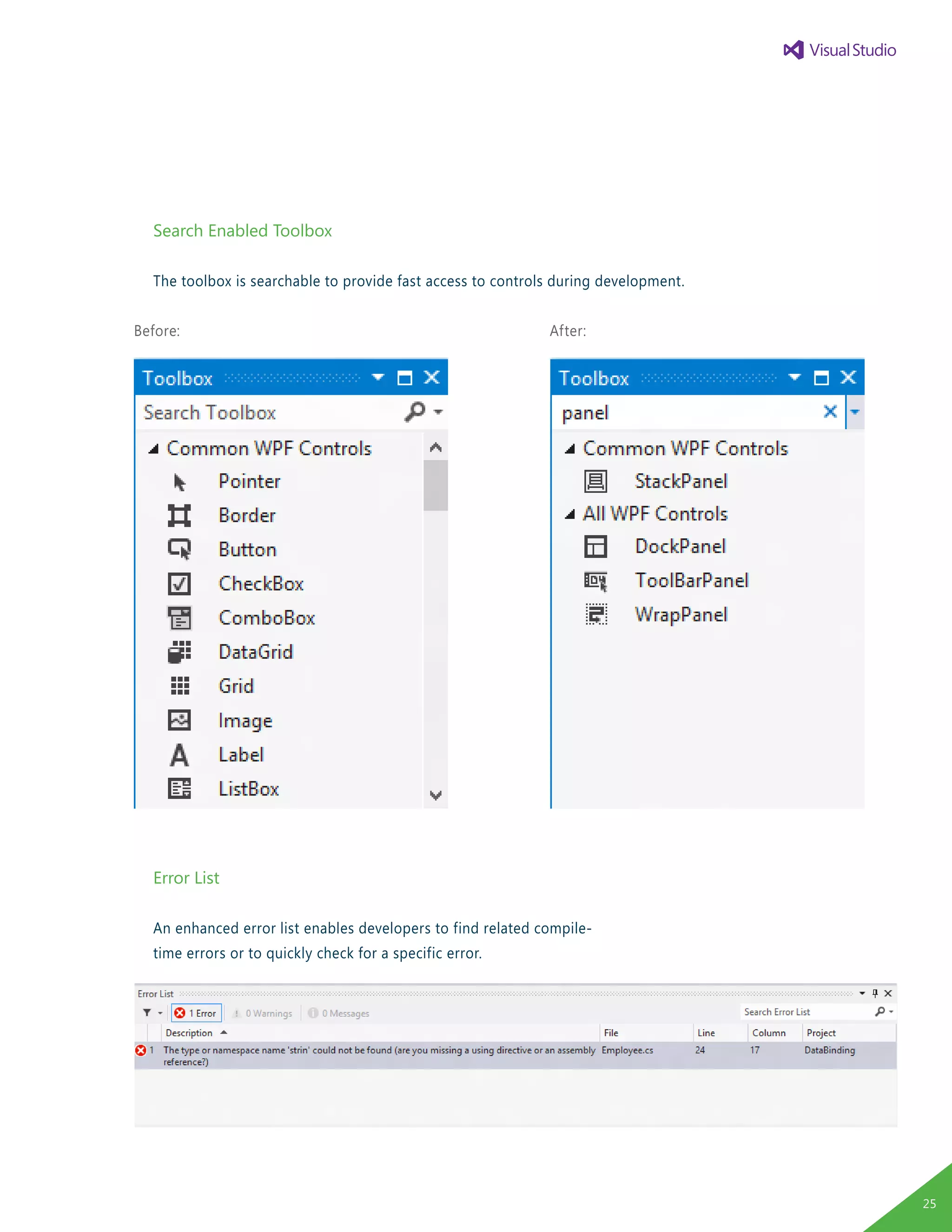This screenshot has width=952, height=1232.
Task: Maximize the Before Toolbox panel
Action: coord(405,378)
